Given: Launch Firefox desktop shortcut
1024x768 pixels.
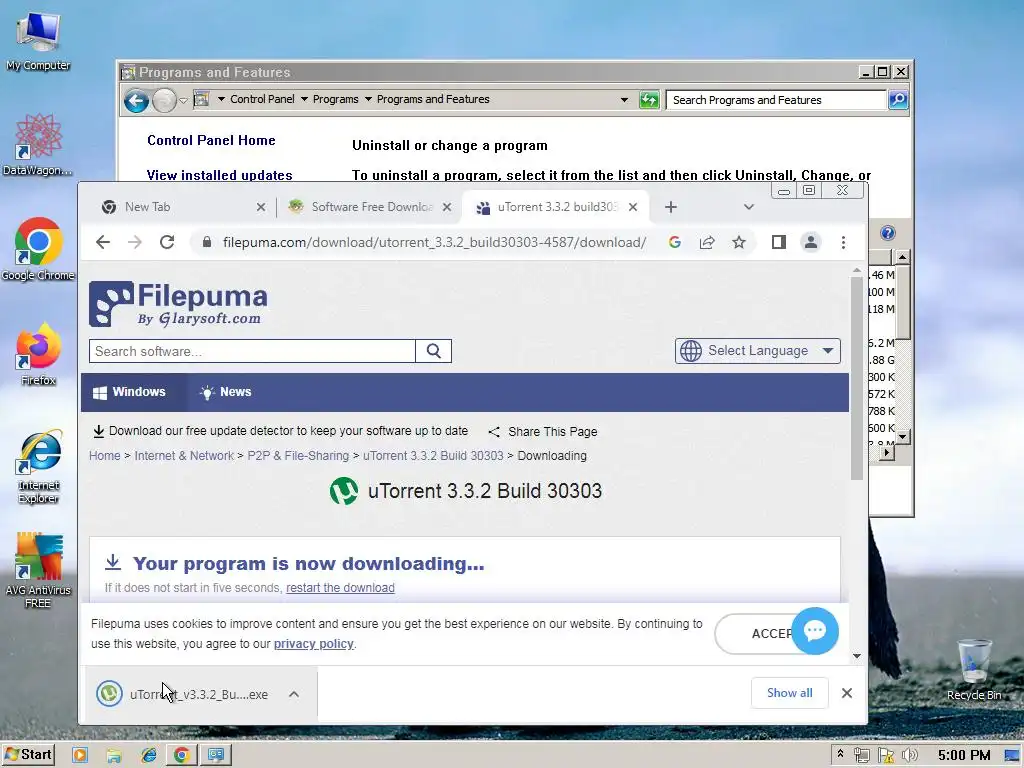Looking at the screenshot, I should (x=38, y=354).
